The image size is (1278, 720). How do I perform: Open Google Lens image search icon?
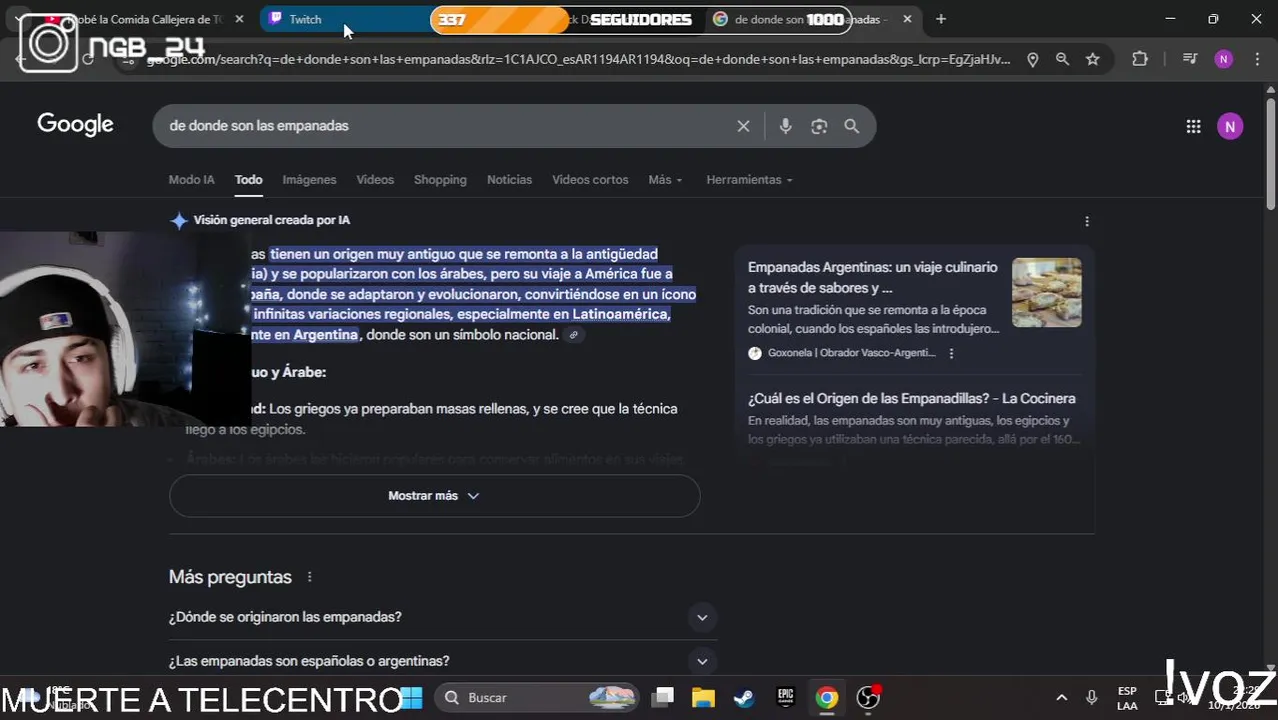pyautogui.click(x=819, y=126)
